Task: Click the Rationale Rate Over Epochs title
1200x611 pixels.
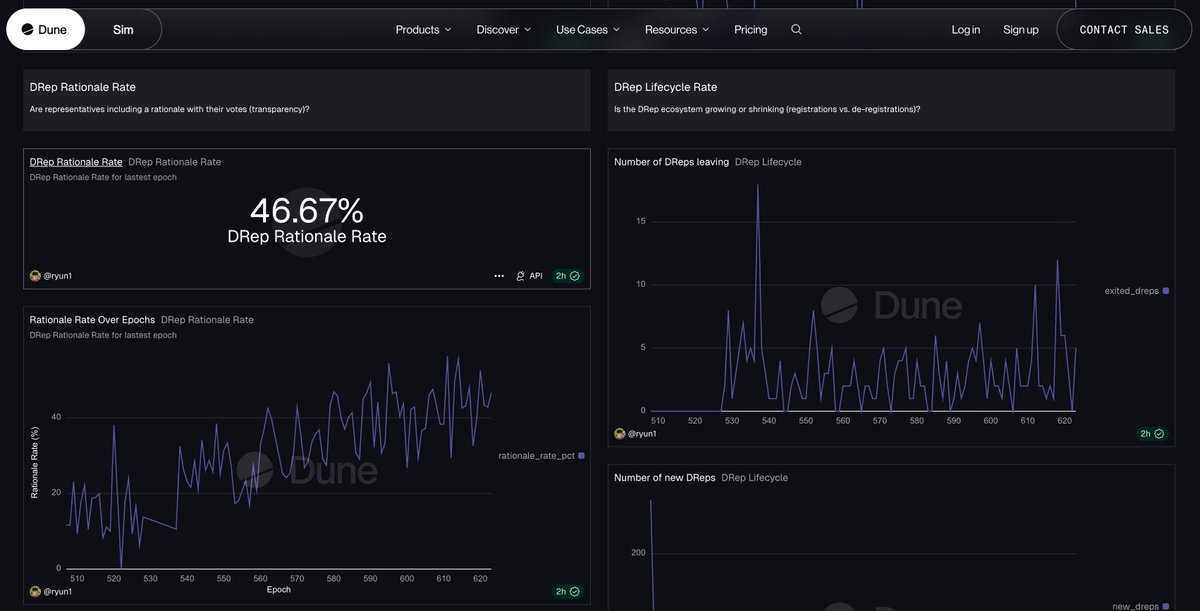Action: tap(92, 320)
